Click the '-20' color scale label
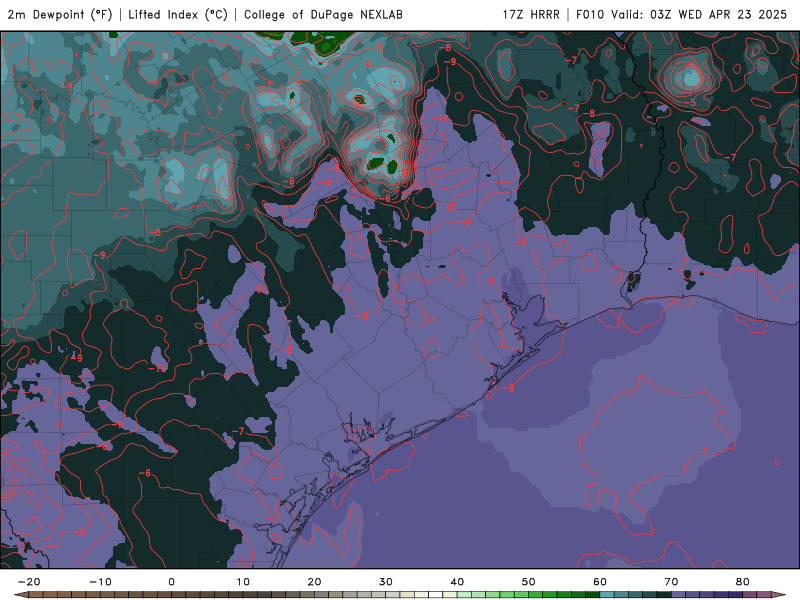The image size is (800, 600). [29, 582]
